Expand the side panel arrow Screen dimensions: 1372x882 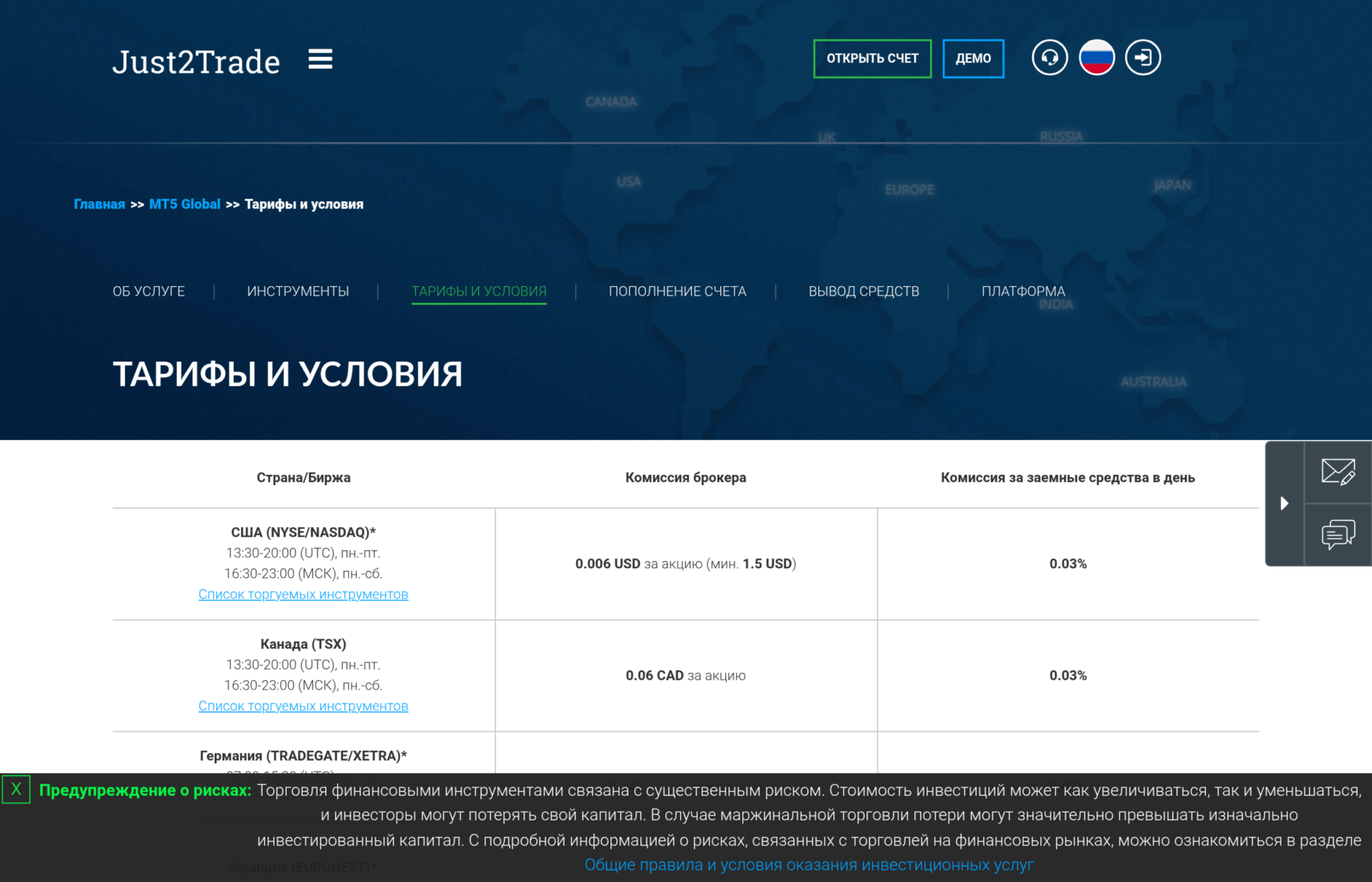pos(1284,503)
